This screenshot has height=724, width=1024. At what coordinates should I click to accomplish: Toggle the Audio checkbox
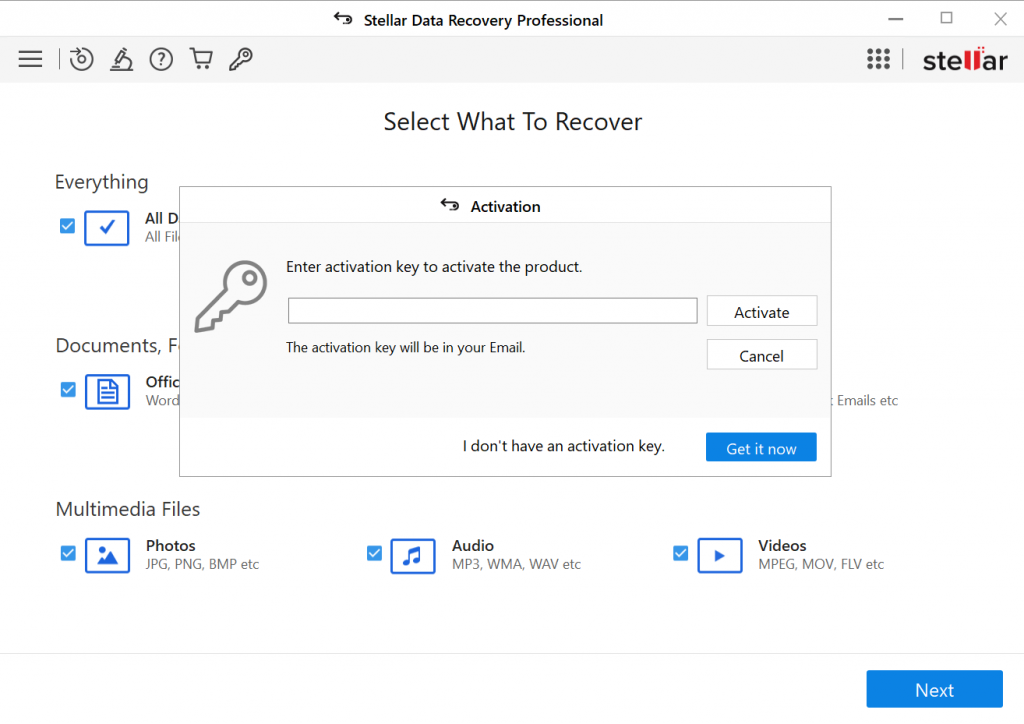pos(374,553)
